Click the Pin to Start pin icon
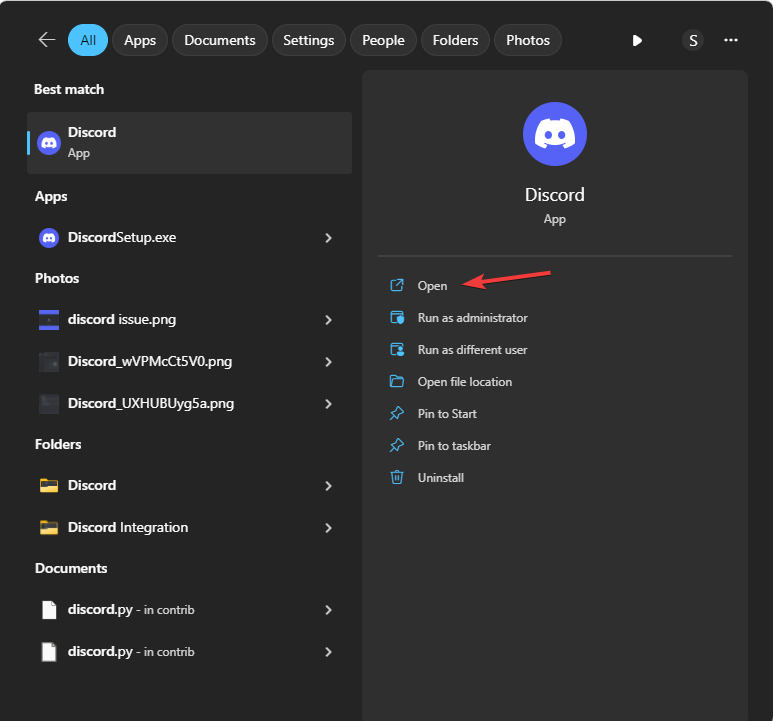This screenshot has width=773, height=721. point(397,413)
